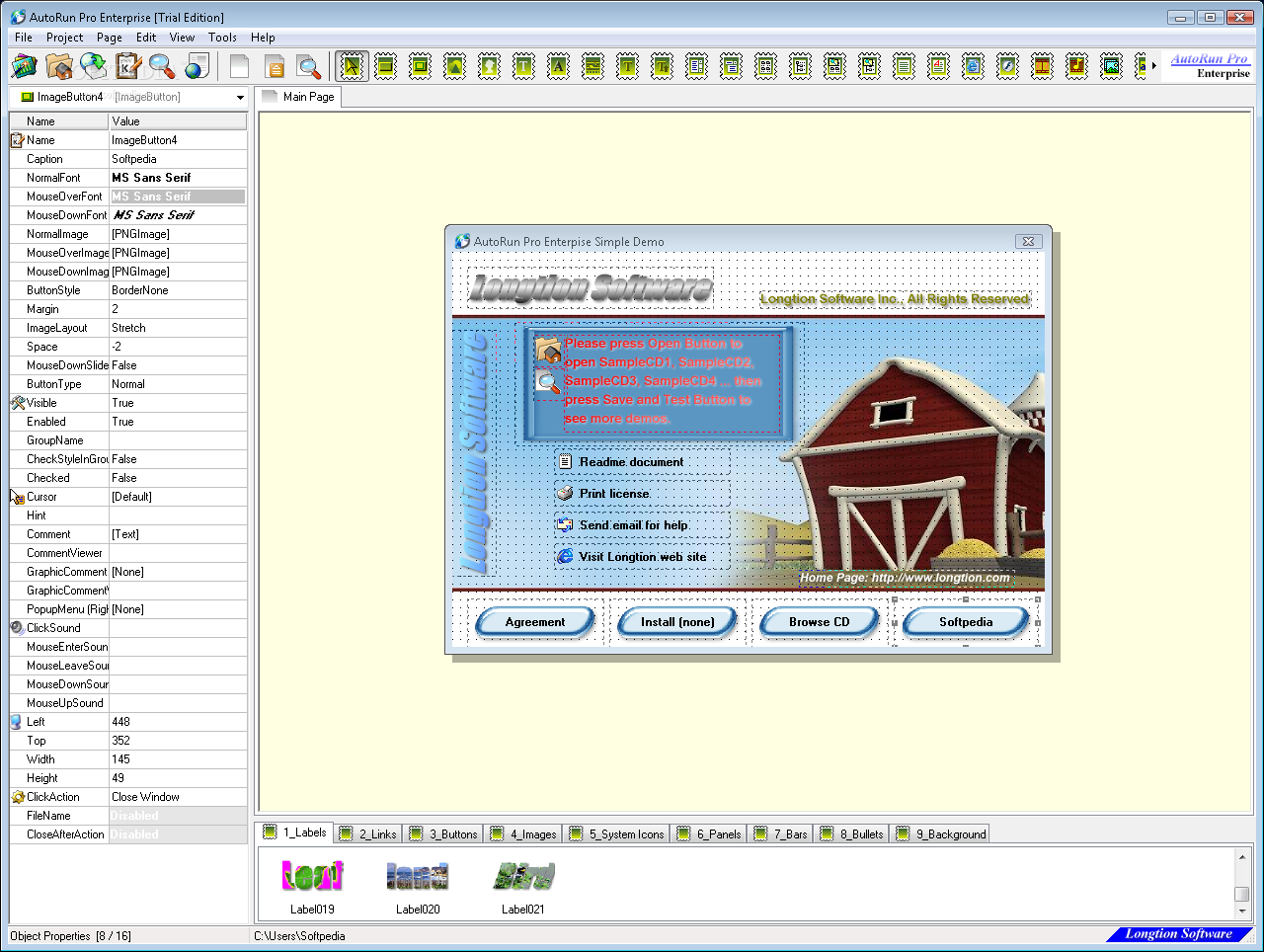
Task: Click the globe and document toolbar icon
Action: point(197,66)
